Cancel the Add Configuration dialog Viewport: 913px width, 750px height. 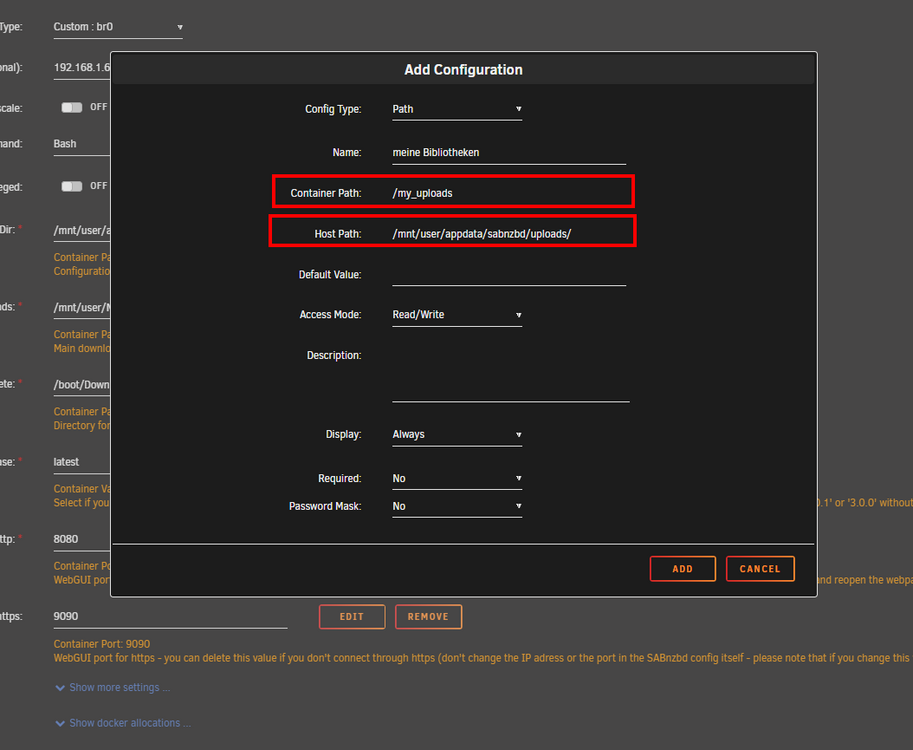(x=760, y=569)
